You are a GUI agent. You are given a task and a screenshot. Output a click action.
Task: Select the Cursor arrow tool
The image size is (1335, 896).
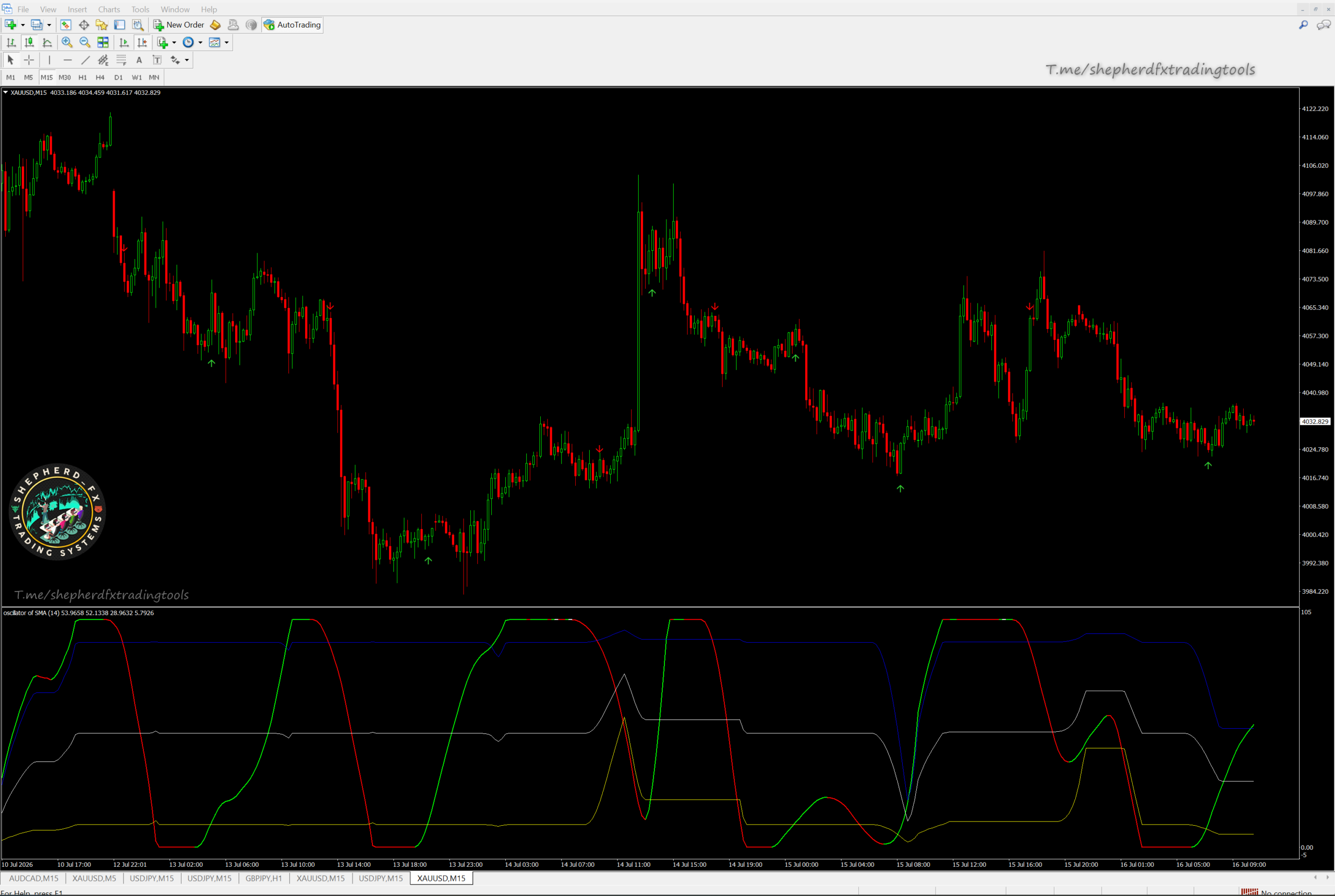tap(11, 60)
